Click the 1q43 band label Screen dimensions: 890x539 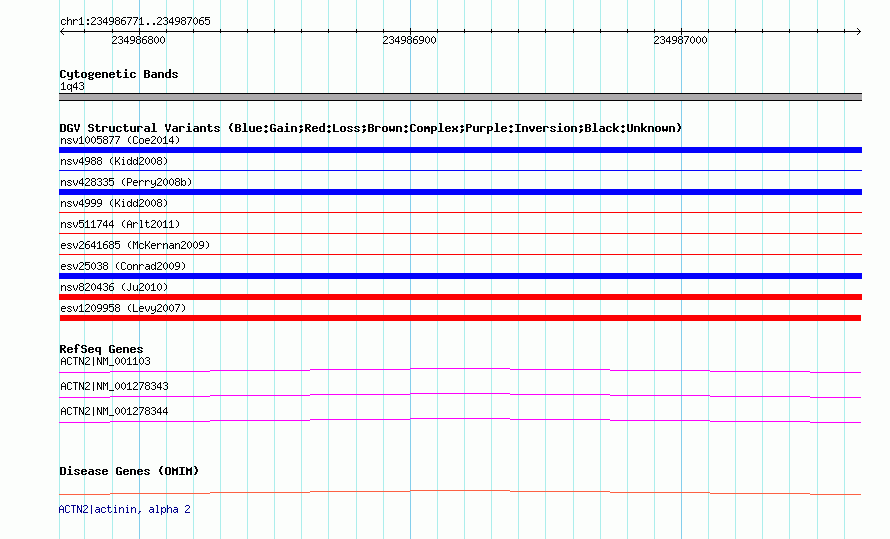coord(72,86)
